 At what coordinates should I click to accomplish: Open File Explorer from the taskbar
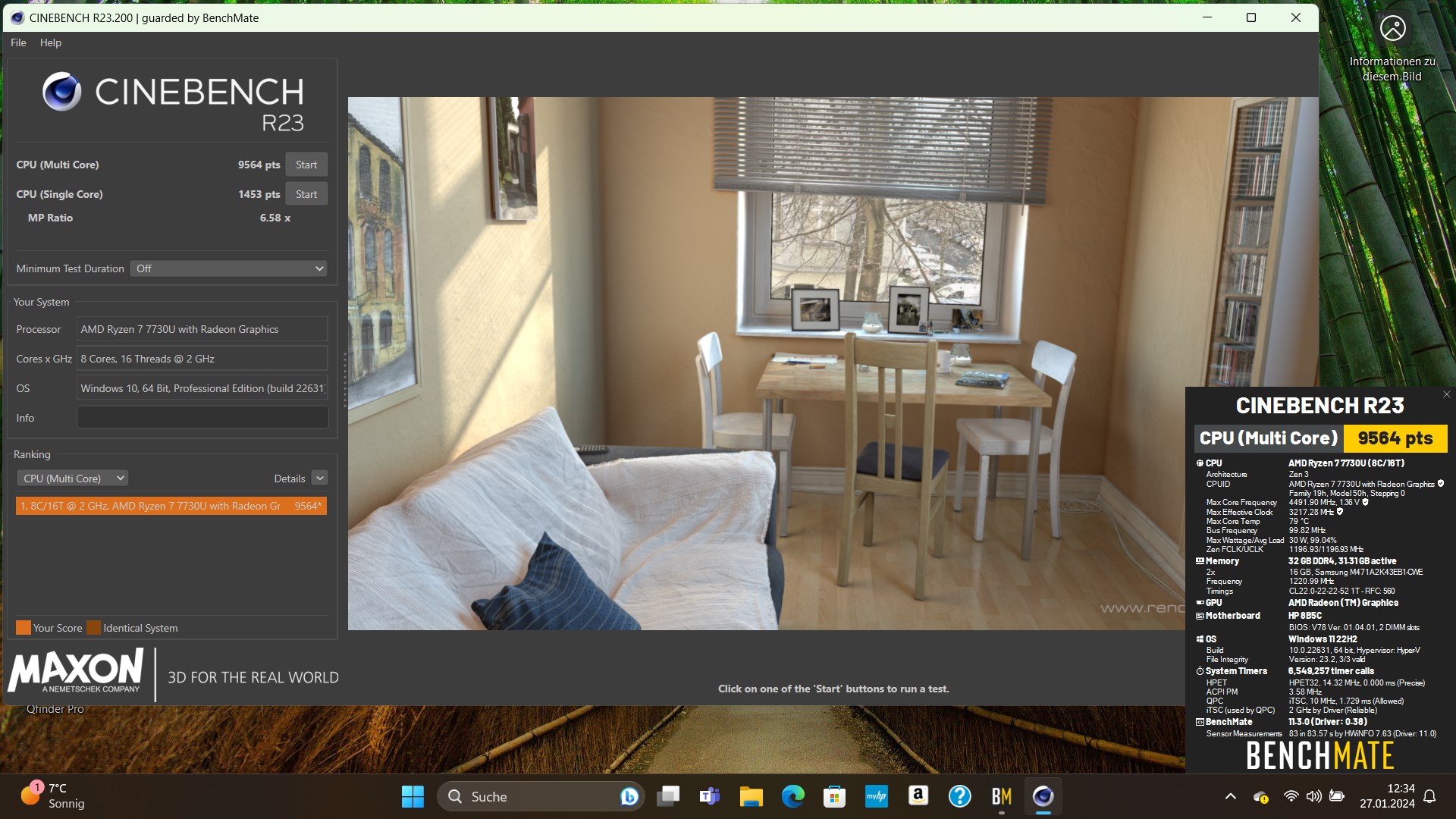point(752,796)
